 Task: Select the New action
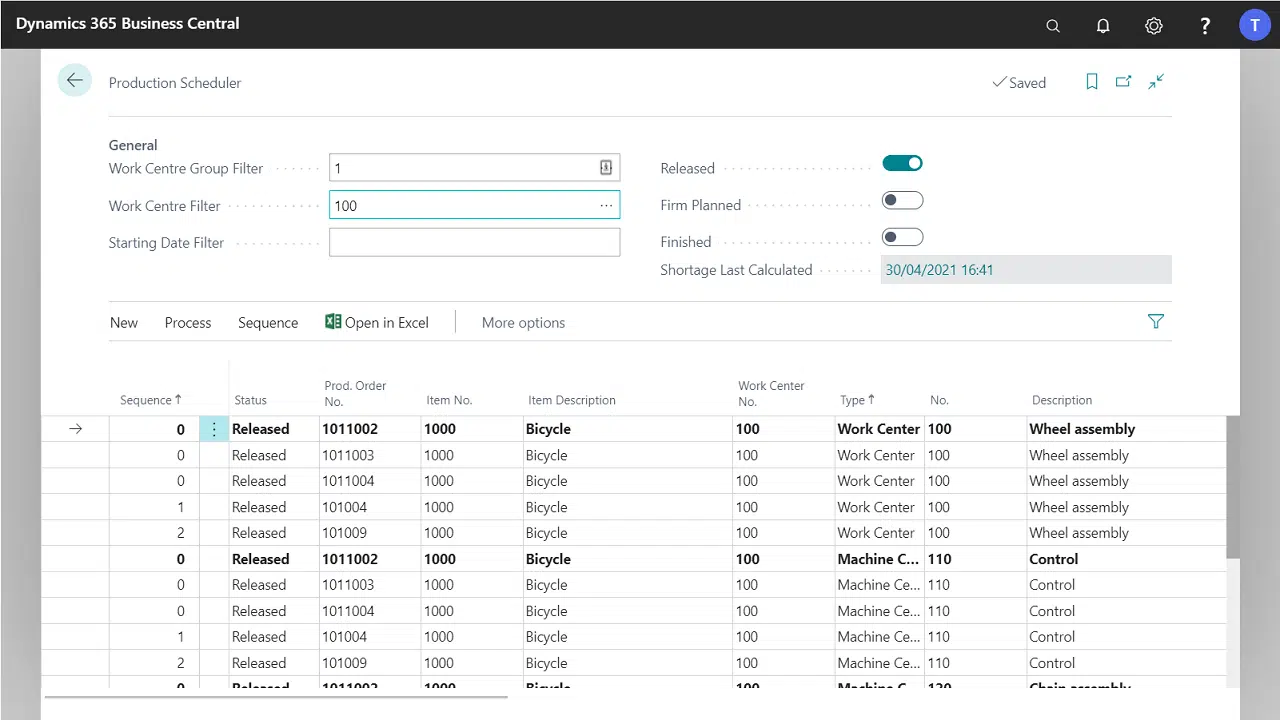pos(123,322)
